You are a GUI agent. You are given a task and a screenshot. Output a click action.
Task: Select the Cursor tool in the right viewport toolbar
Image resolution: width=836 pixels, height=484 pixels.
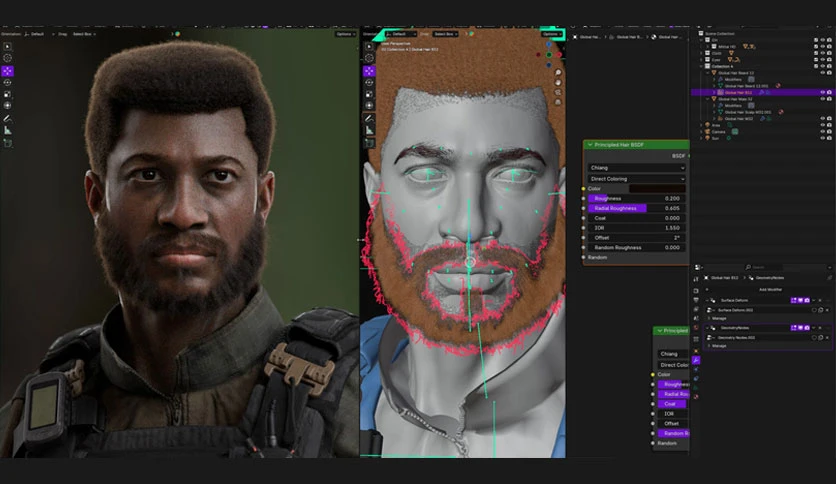(x=369, y=58)
